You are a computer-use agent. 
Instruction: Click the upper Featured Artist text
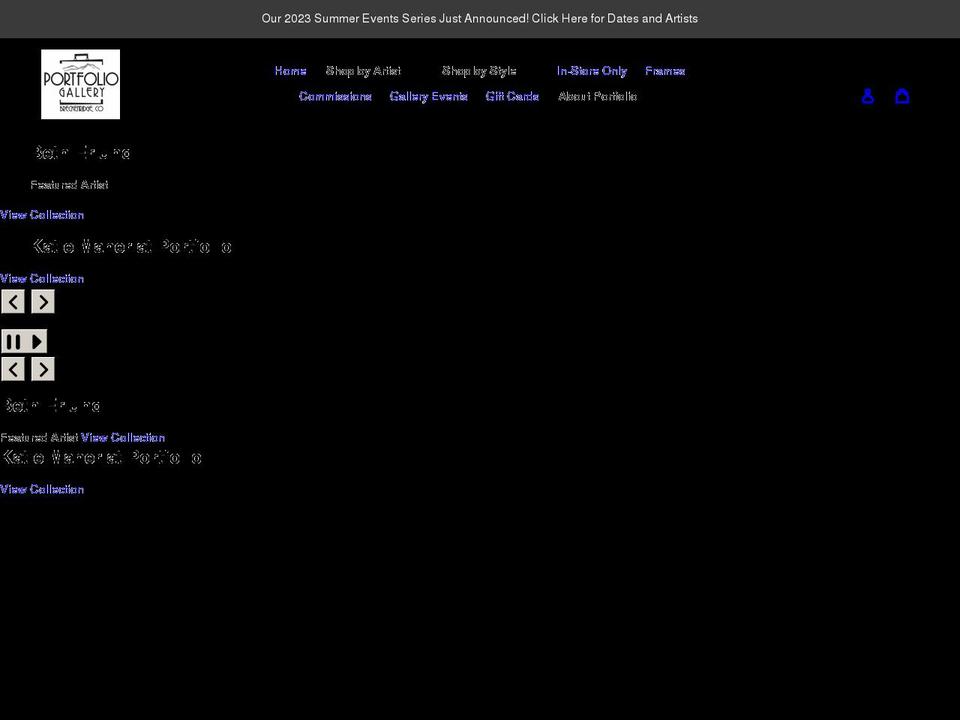(69, 184)
